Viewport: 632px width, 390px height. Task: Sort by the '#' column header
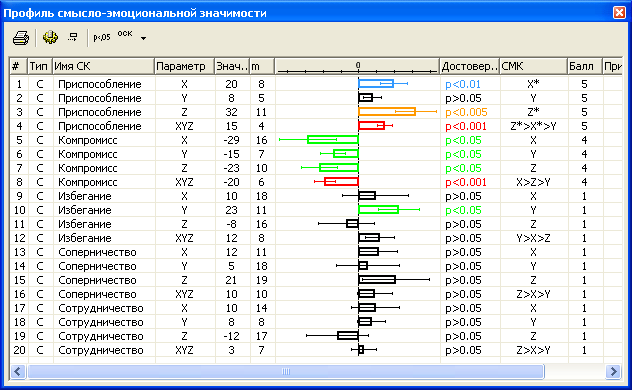pos(18,66)
